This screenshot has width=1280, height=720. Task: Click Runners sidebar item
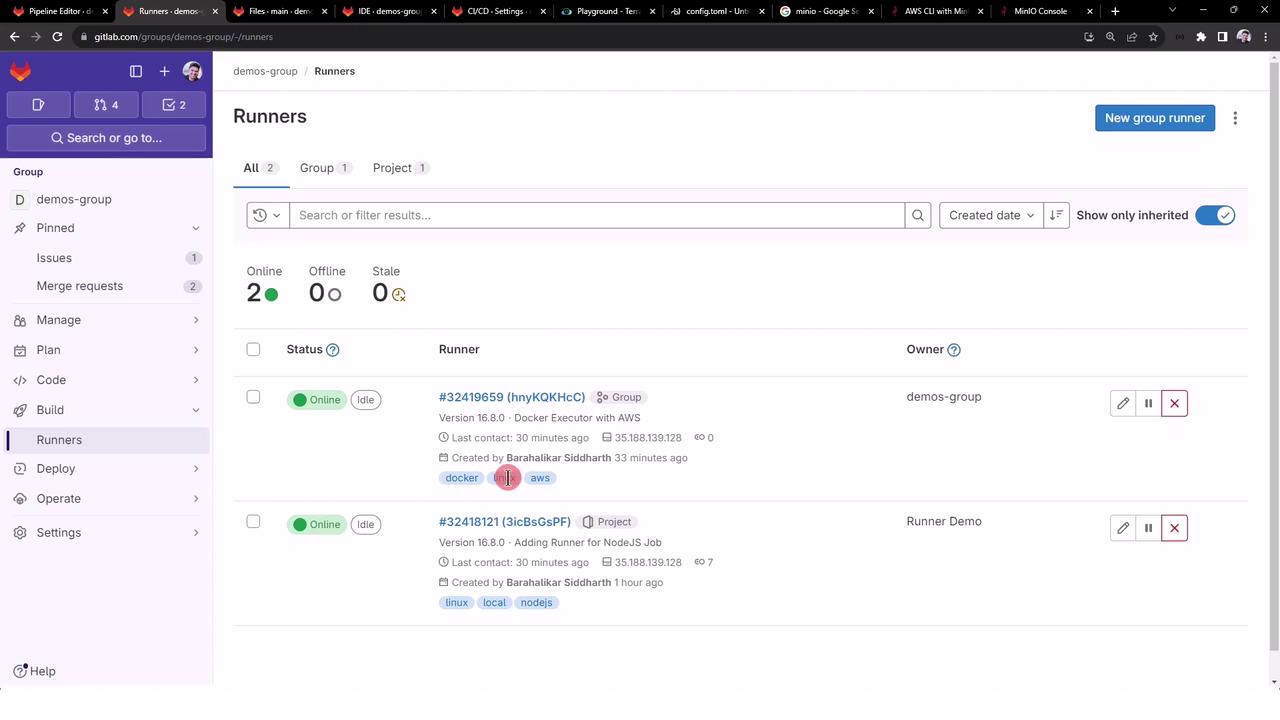(x=106, y=440)
